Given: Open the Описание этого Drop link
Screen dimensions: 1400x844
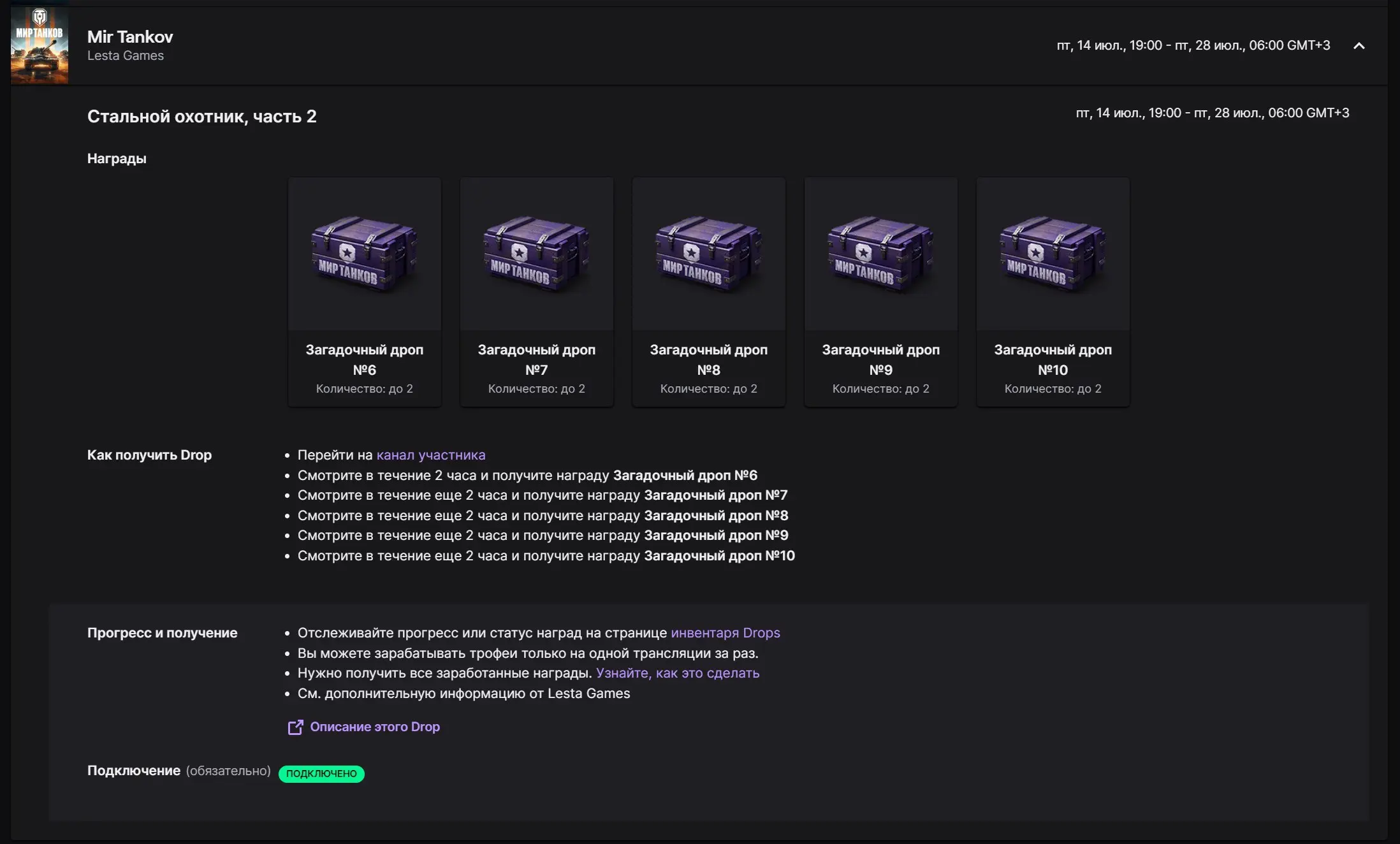Looking at the screenshot, I should click(x=375, y=727).
